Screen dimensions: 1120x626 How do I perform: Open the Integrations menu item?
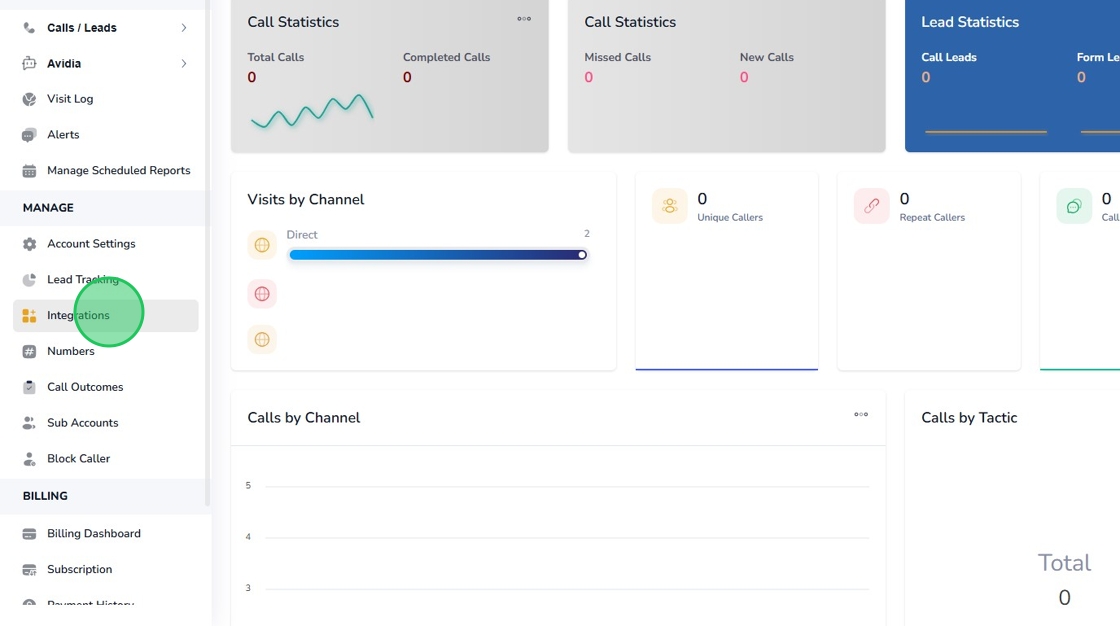78,316
